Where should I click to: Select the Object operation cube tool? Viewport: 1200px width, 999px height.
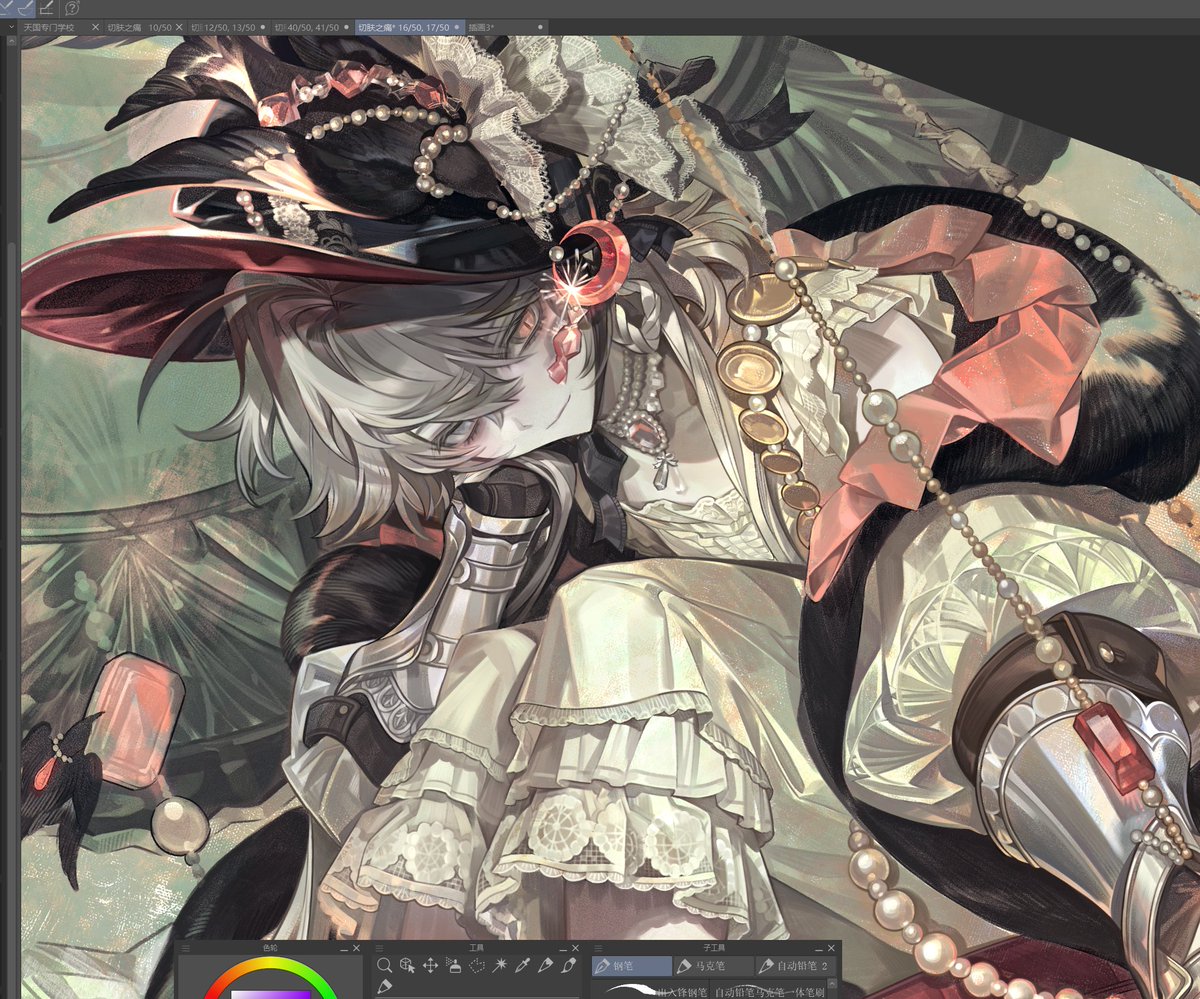pos(408,965)
